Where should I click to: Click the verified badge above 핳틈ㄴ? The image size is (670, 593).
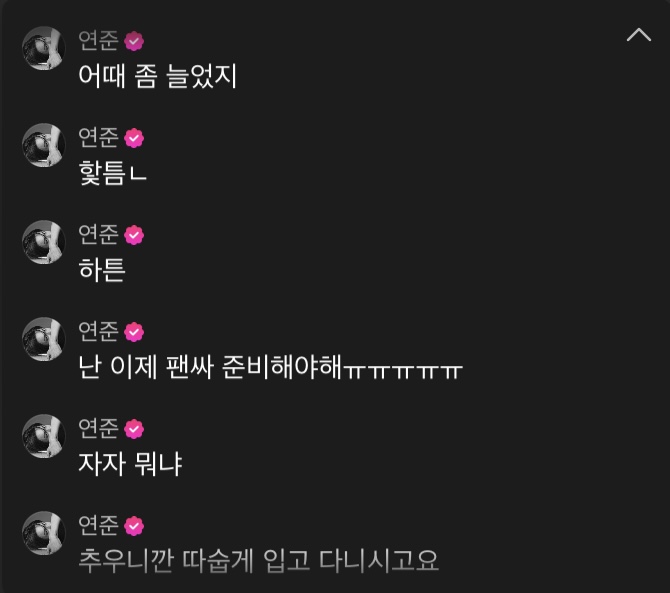pos(134,138)
